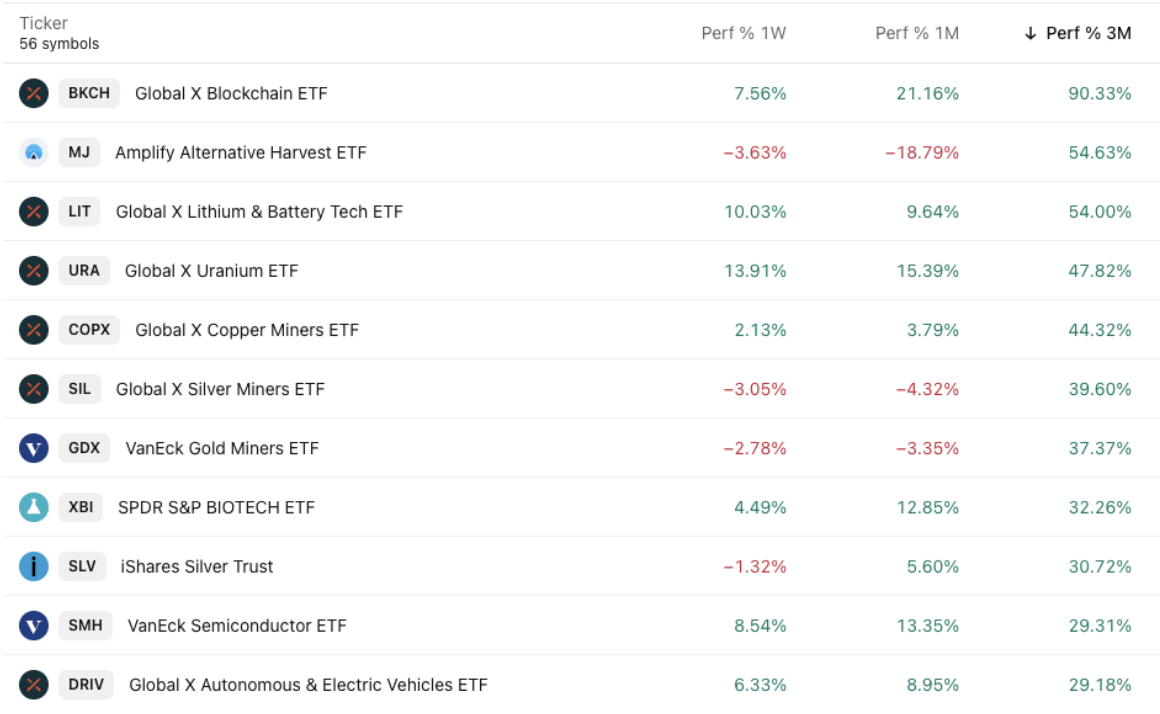The height and width of the screenshot is (714, 1160).
Task: Sort by the Perf % 1W column header
Action: pos(745,33)
